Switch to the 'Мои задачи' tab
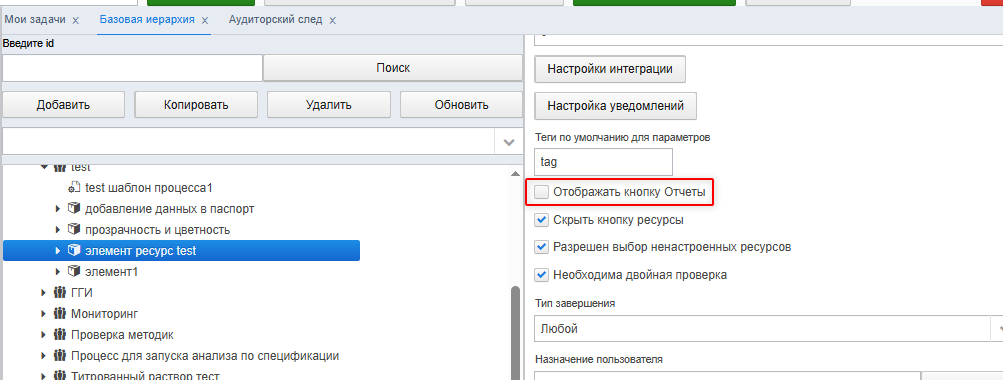1003x380 pixels. 35,20
